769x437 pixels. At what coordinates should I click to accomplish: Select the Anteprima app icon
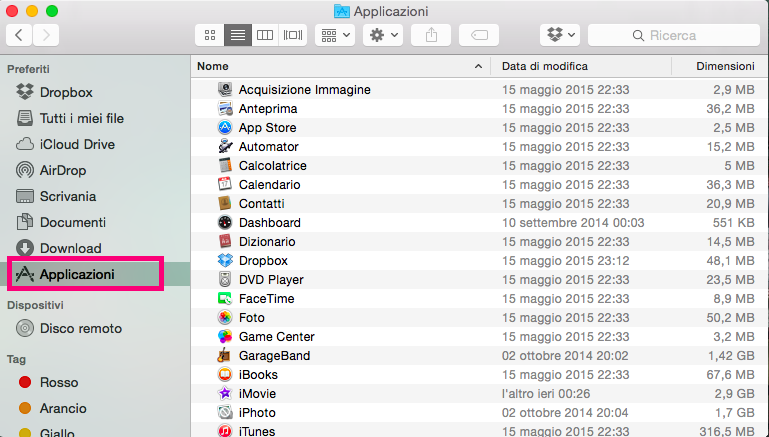pyautogui.click(x=225, y=108)
